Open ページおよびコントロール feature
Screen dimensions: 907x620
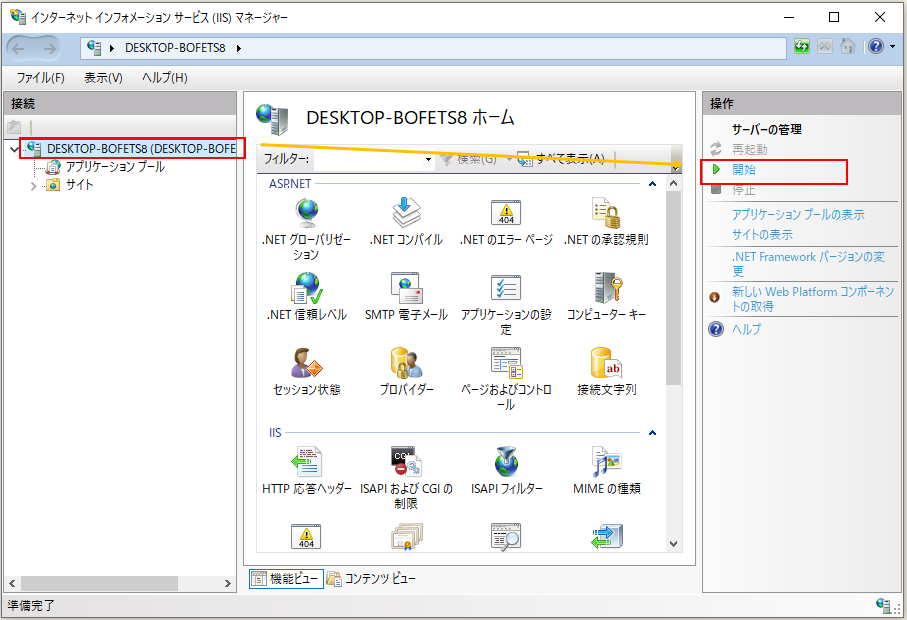tap(506, 379)
